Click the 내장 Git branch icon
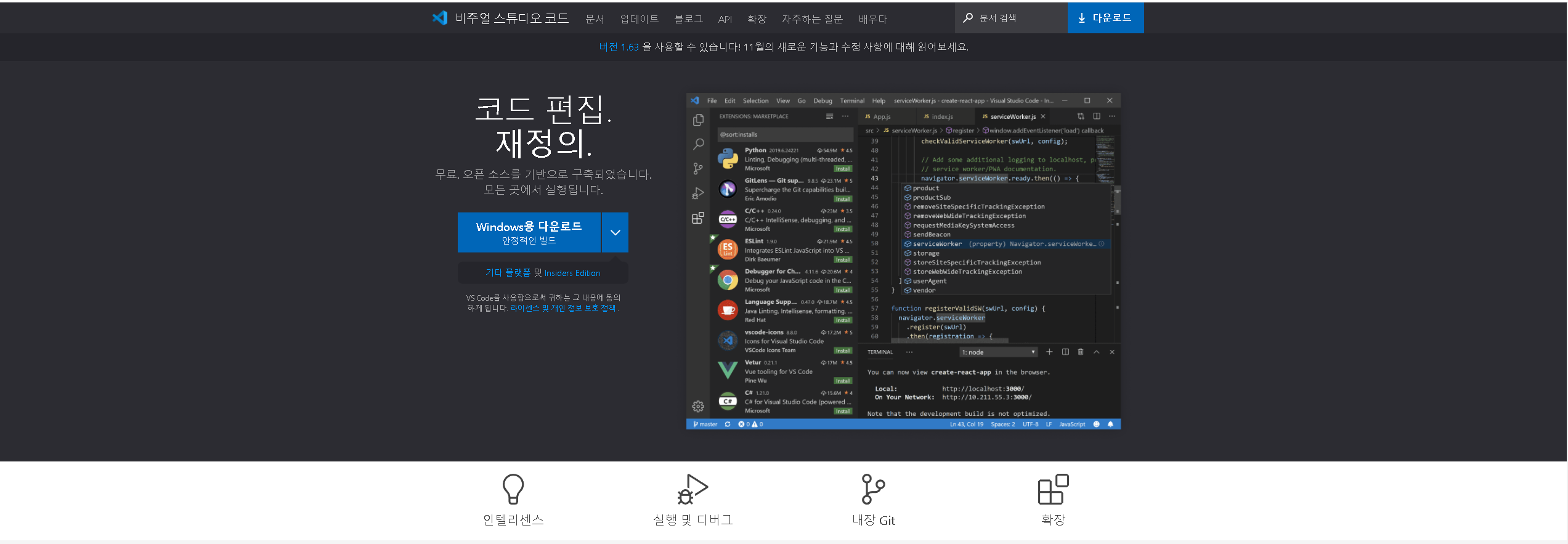Image resolution: width=1568 pixels, height=544 pixels. point(873,489)
